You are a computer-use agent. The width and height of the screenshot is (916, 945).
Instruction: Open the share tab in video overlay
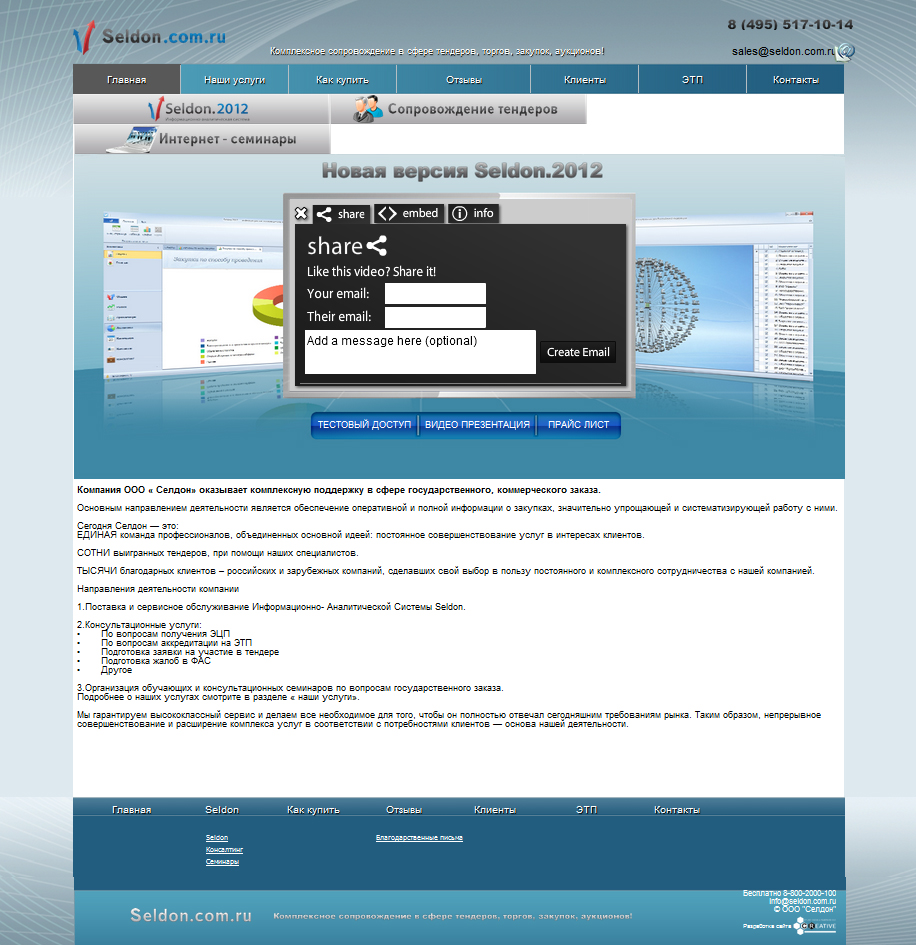coord(342,214)
